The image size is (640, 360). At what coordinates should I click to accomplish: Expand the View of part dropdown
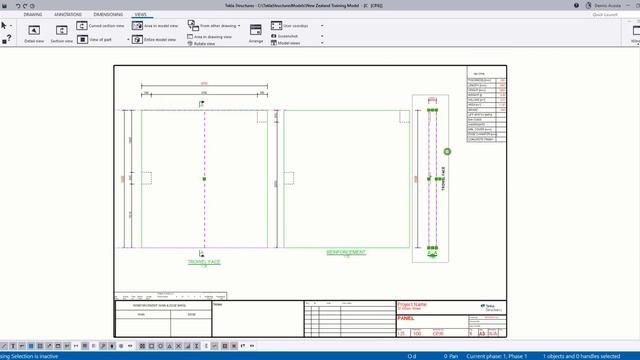[x=128, y=40]
